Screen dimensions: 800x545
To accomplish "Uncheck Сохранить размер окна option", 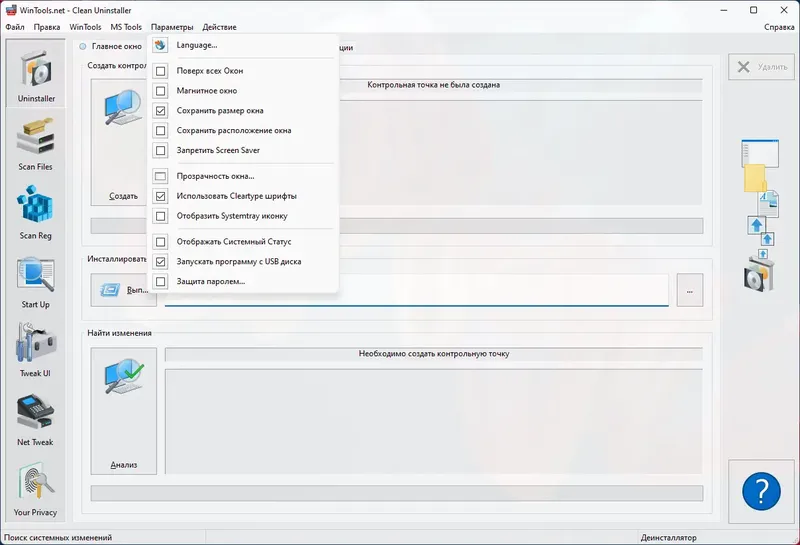I will [x=161, y=111].
